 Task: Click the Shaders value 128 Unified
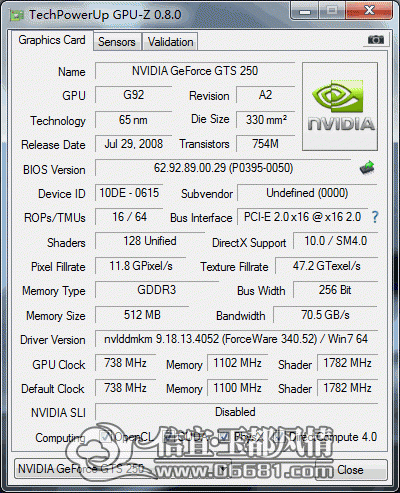(x=150, y=241)
